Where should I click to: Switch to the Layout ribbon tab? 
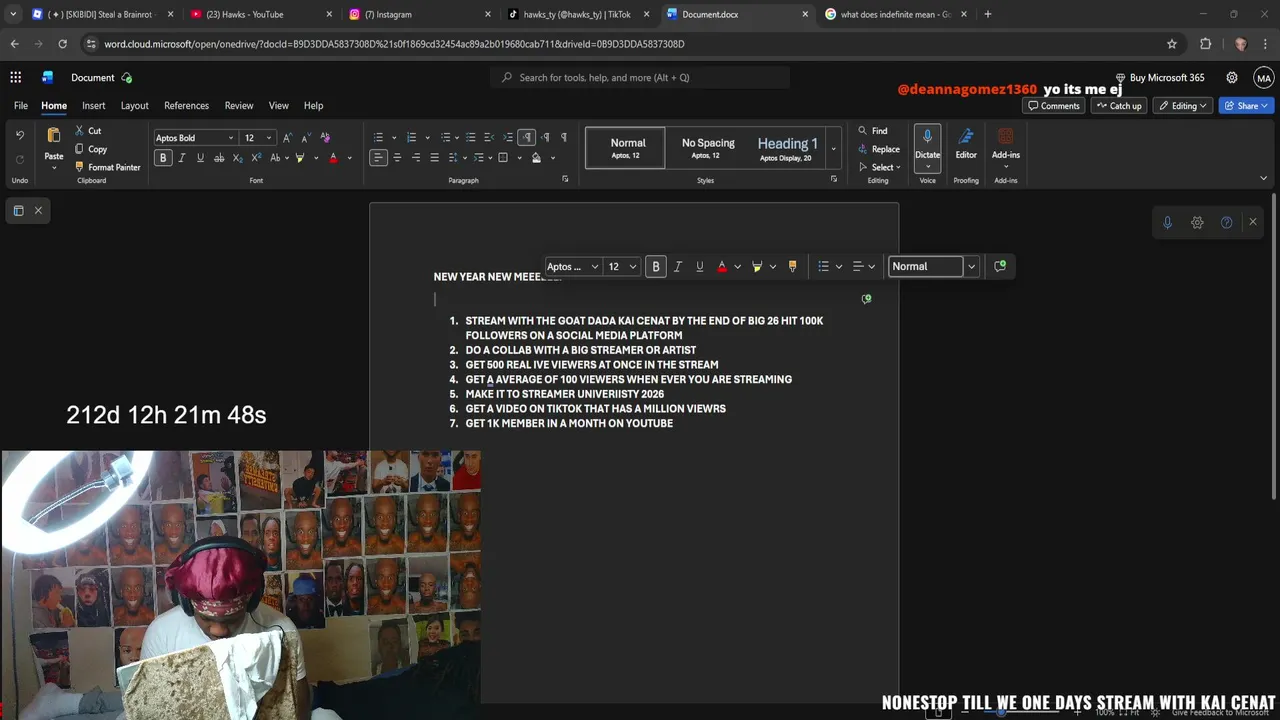(134, 105)
